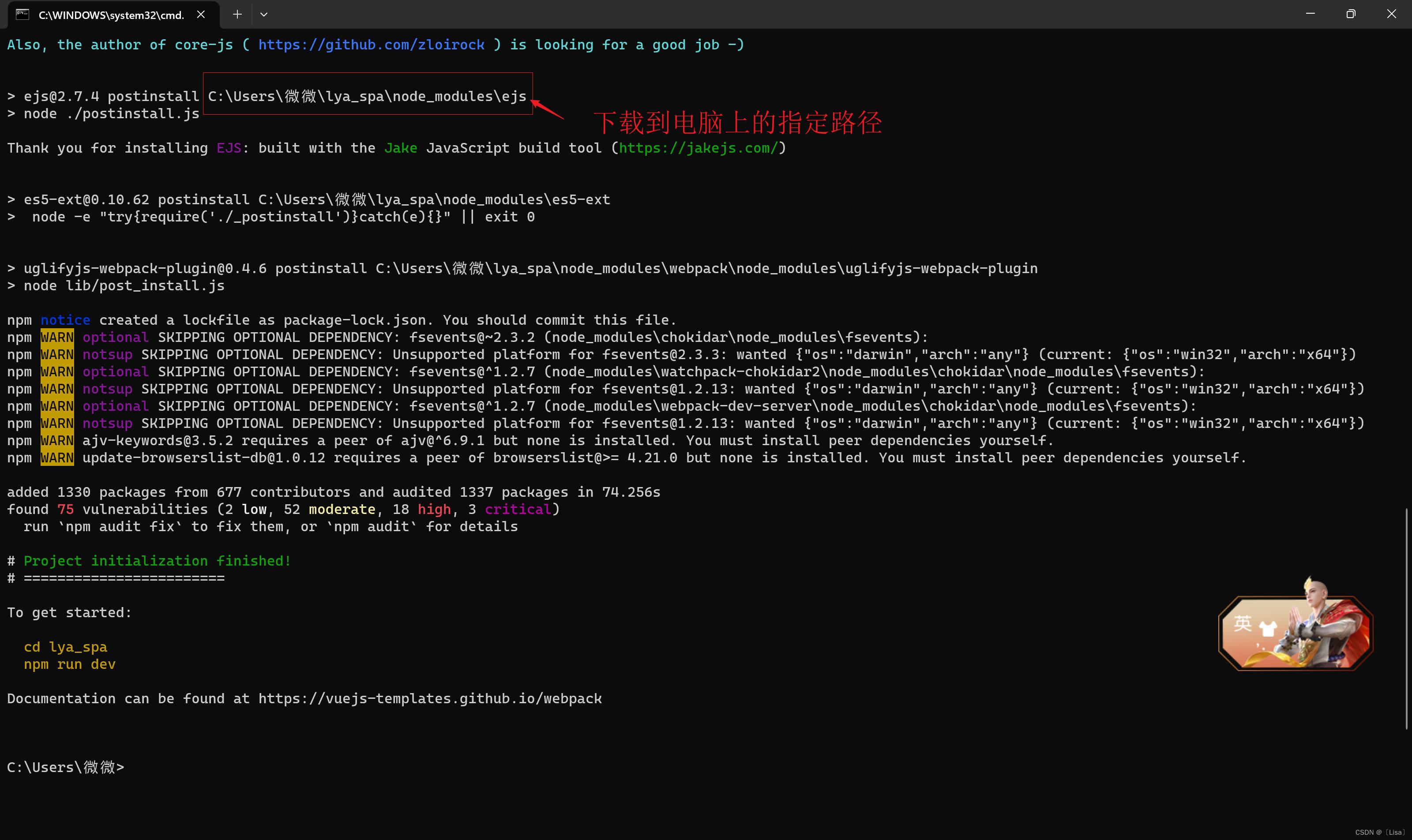This screenshot has width=1412, height=840.
Task: Click the cmd icon in the tab
Action: pos(23,15)
